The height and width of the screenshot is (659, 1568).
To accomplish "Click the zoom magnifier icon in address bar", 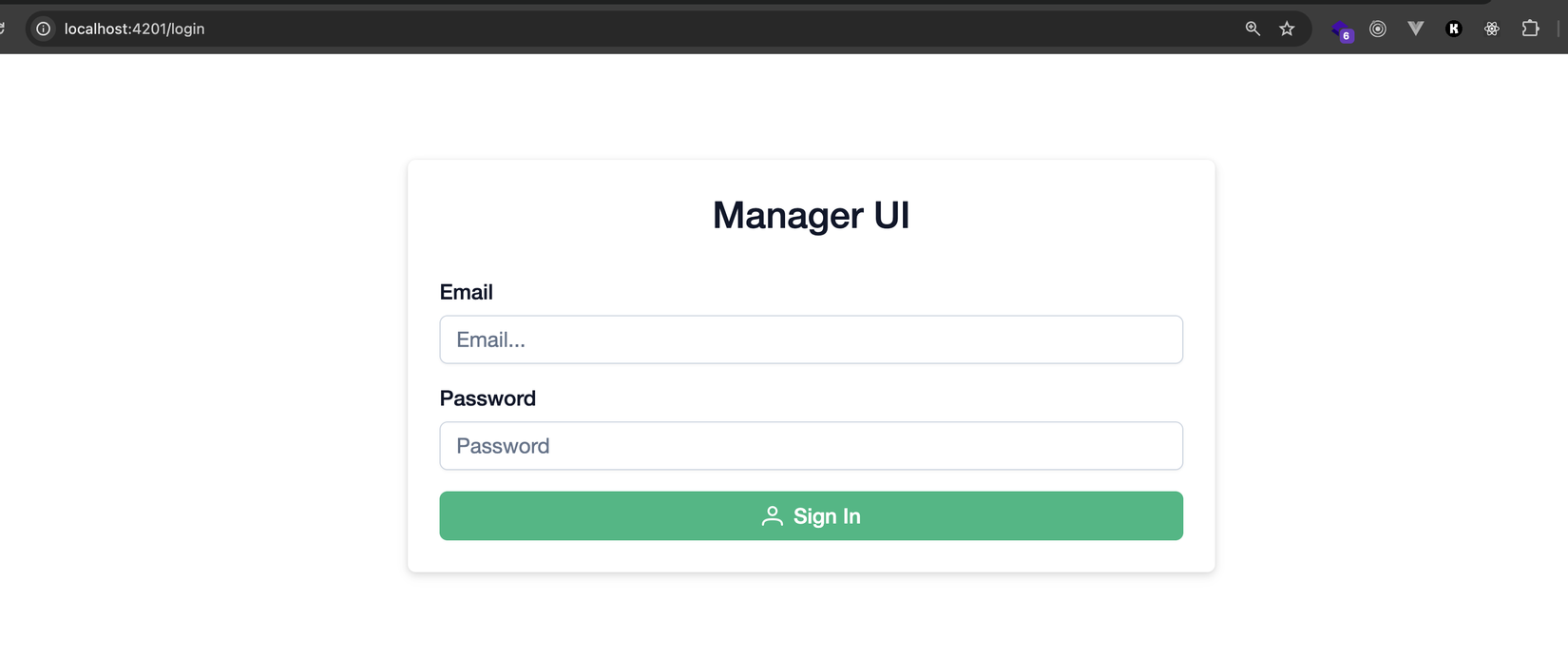I will [x=1252, y=29].
